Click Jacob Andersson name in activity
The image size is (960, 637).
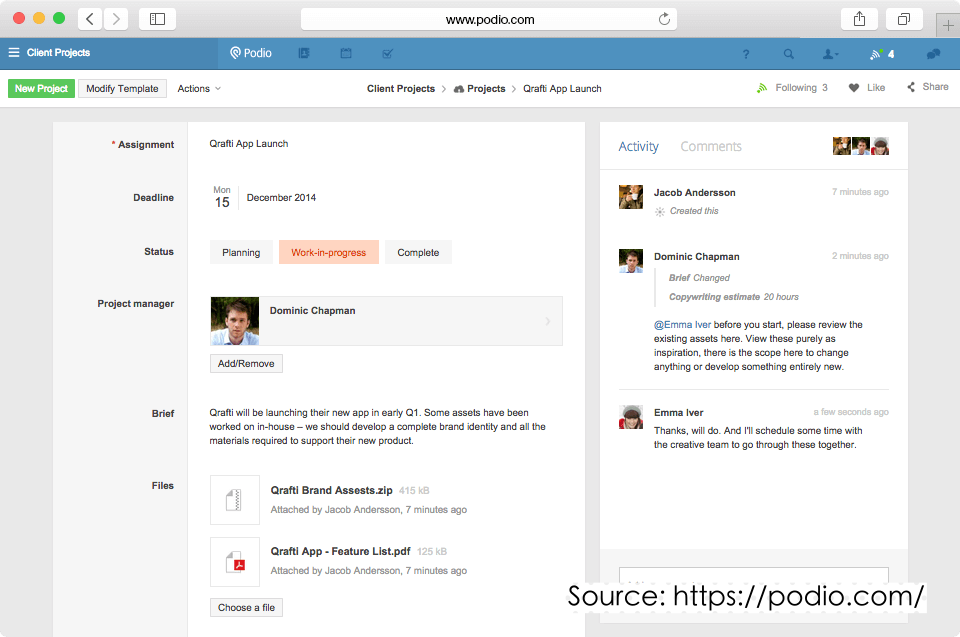pyautogui.click(x=694, y=192)
